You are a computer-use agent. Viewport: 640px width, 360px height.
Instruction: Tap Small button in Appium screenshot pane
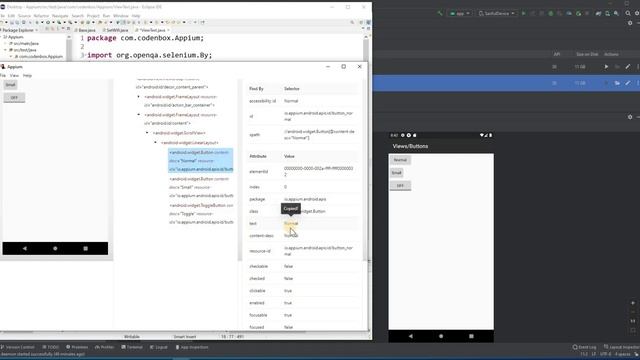[10, 84]
